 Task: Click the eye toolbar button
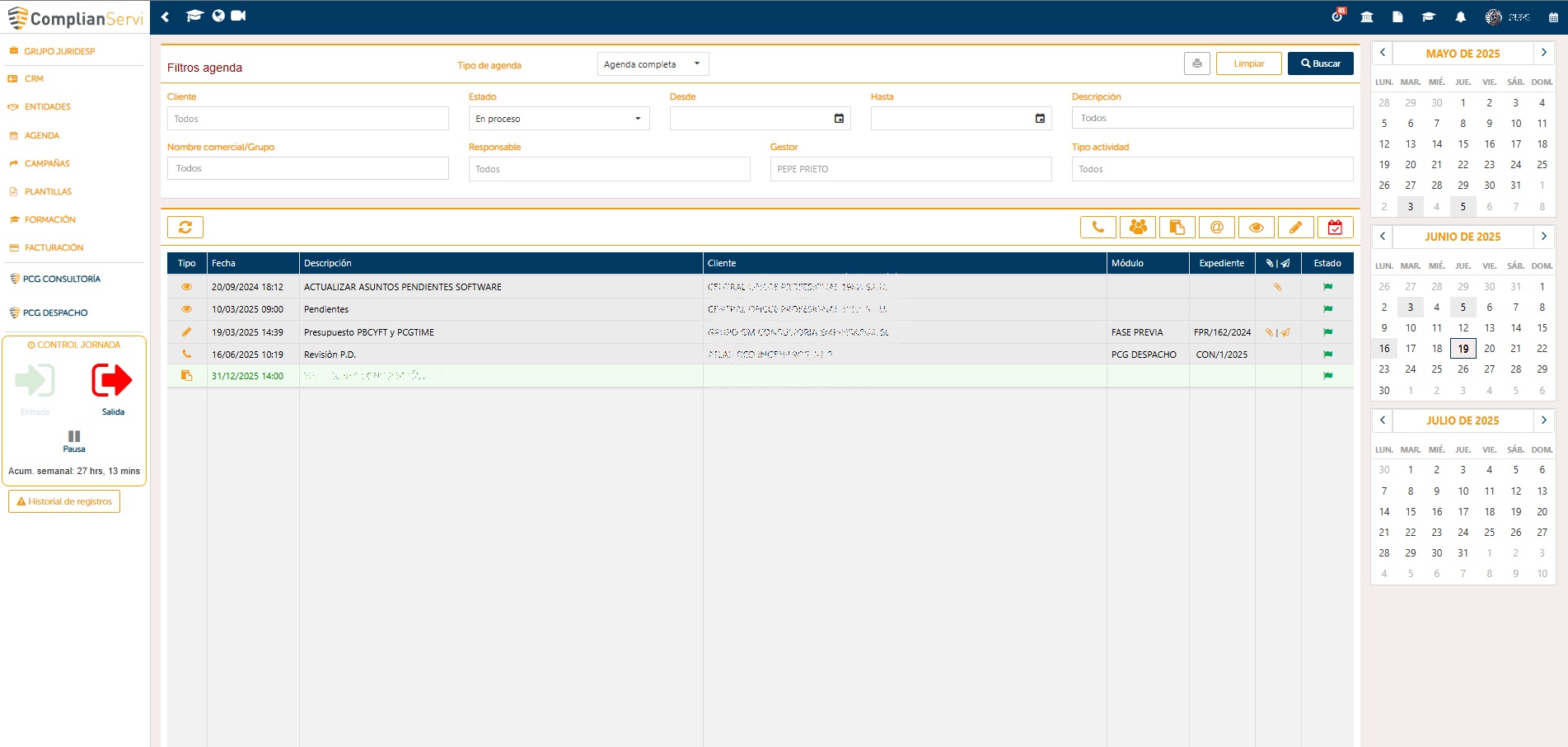(1257, 227)
